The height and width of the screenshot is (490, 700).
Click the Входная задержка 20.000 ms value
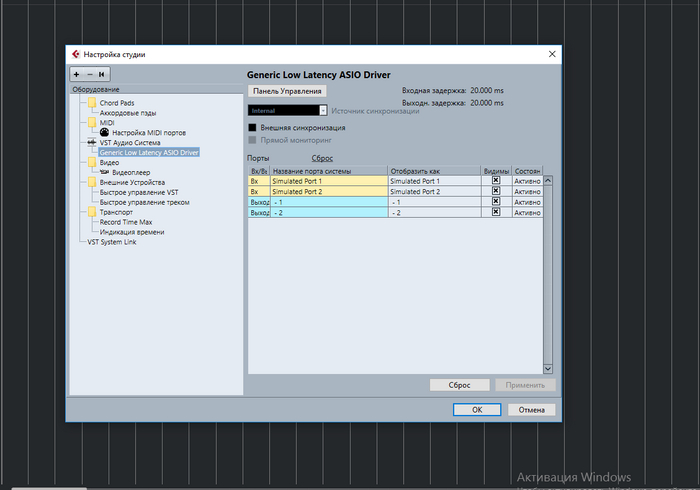[487, 91]
